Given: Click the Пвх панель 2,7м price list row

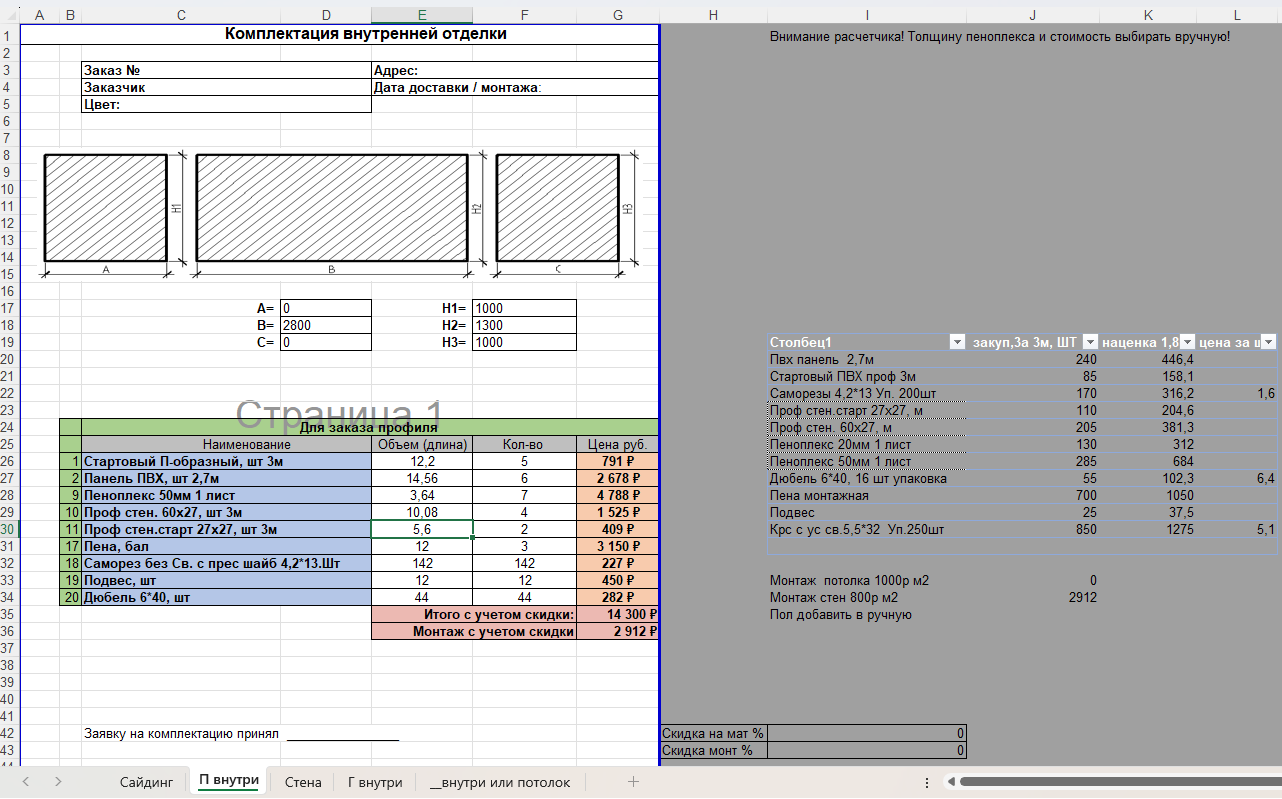Looking at the screenshot, I should (x=866, y=359).
